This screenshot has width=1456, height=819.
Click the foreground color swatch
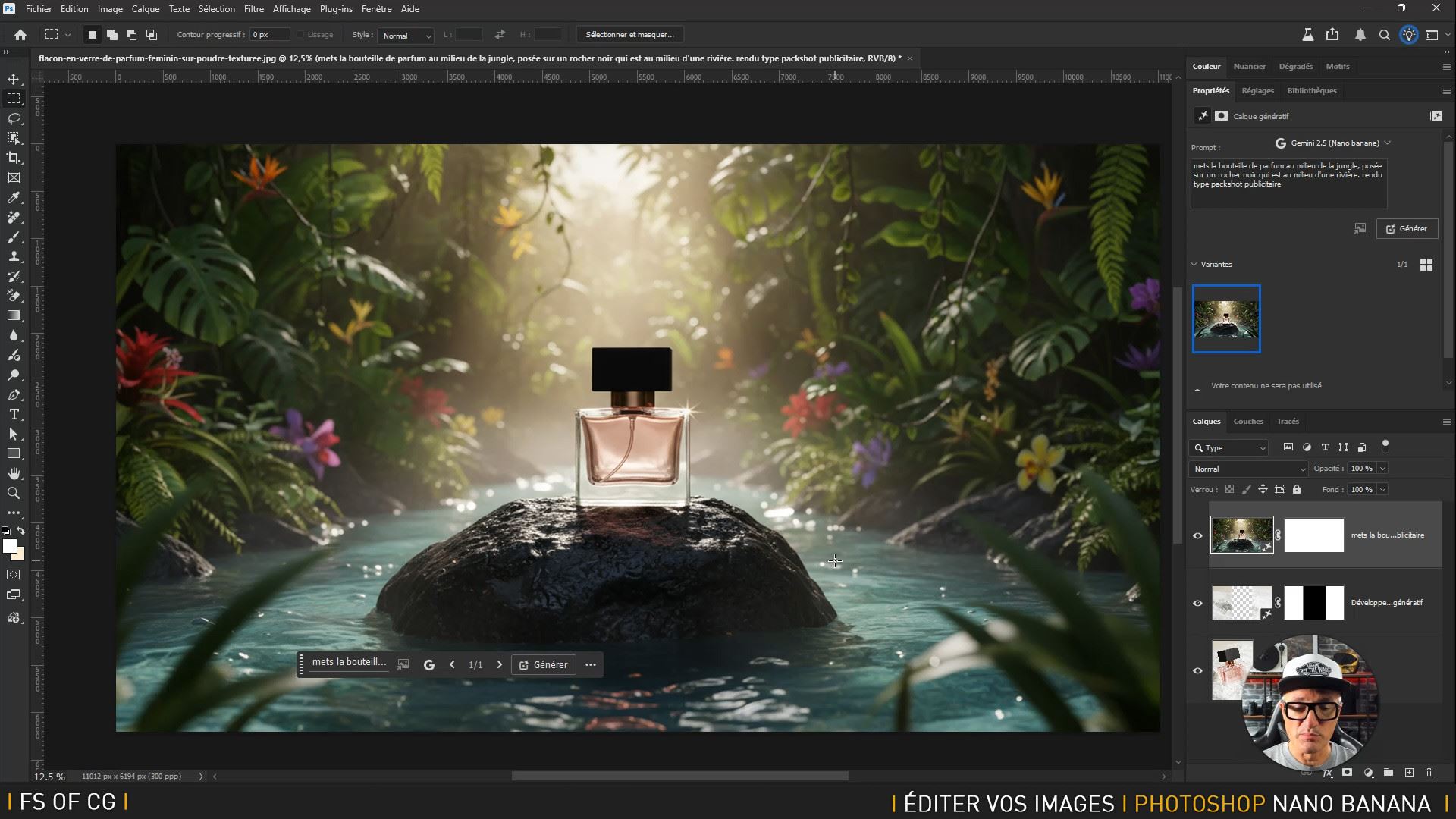click(9, 546)
